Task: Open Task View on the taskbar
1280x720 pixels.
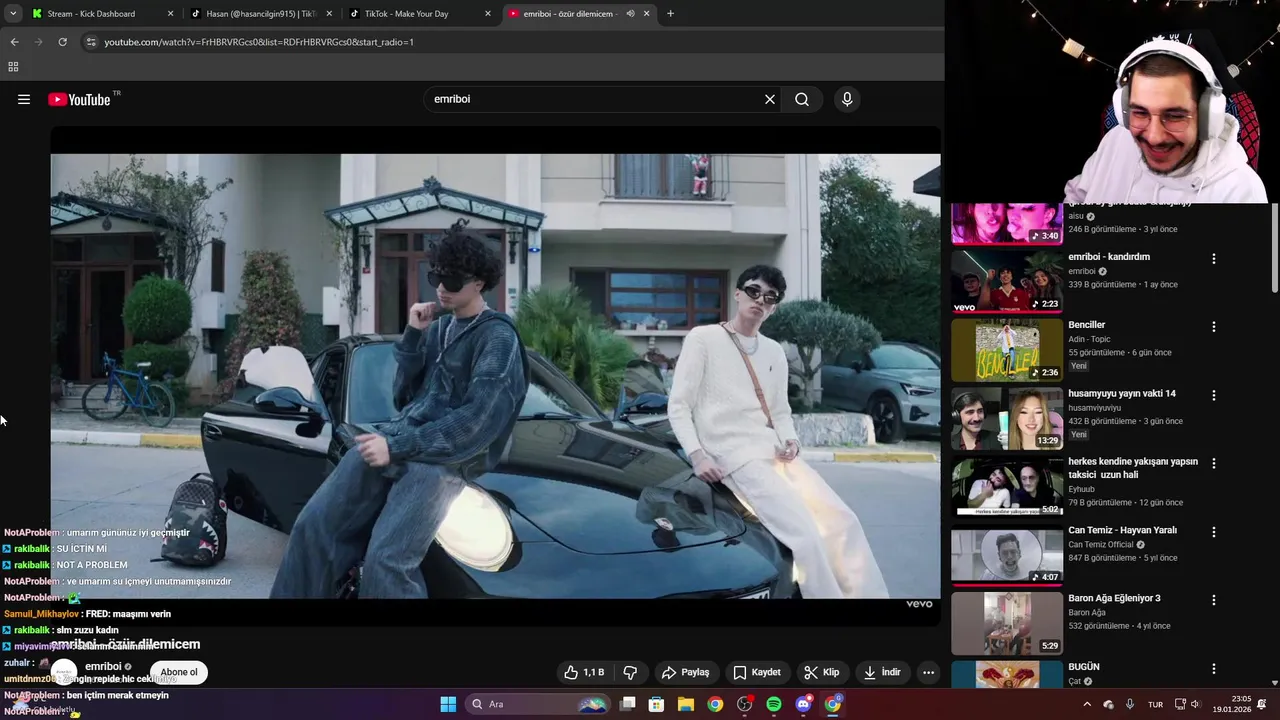Action: coord(628,704)
